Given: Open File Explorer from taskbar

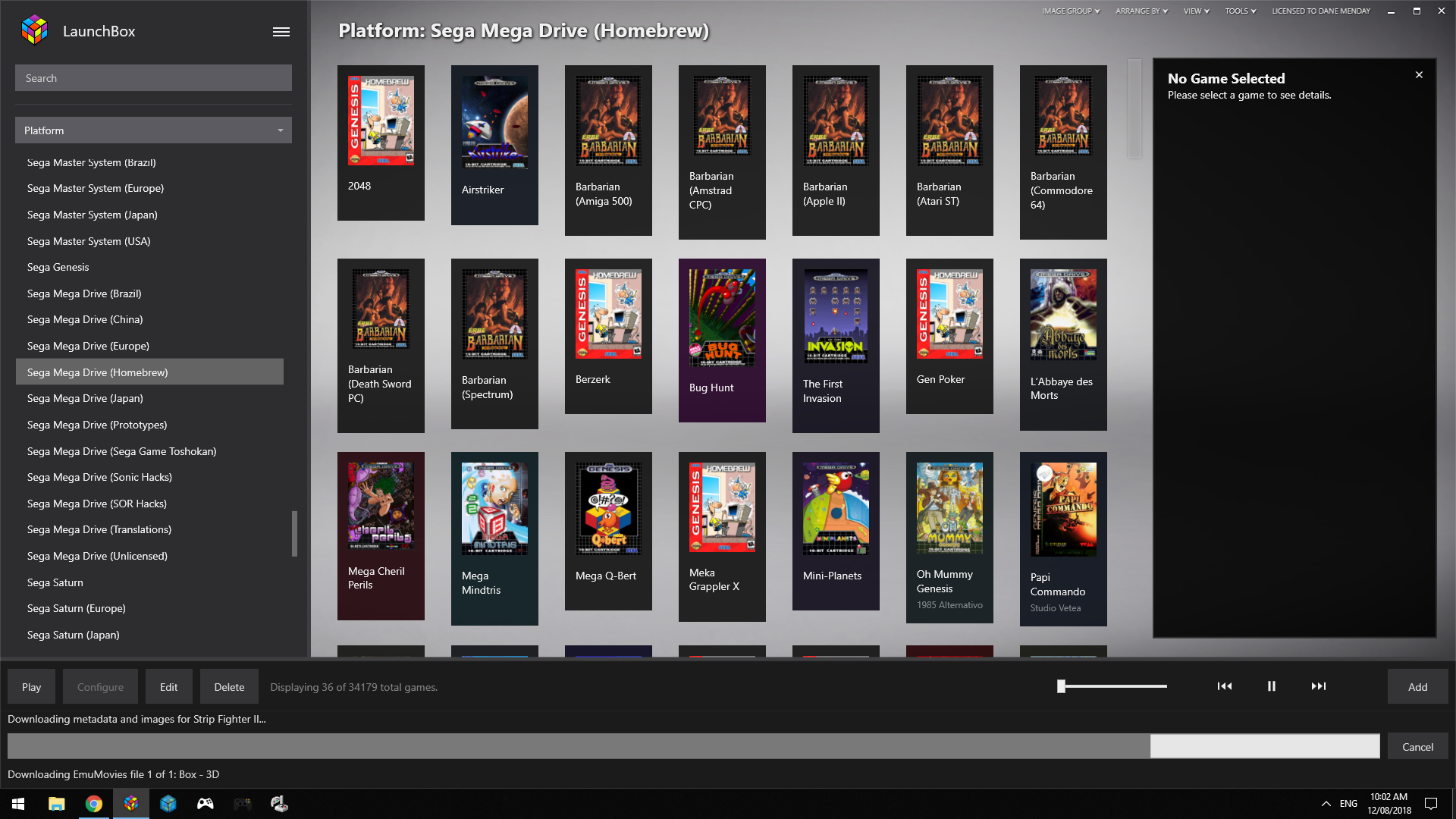Looking at the screenshot, I should 56,804.
